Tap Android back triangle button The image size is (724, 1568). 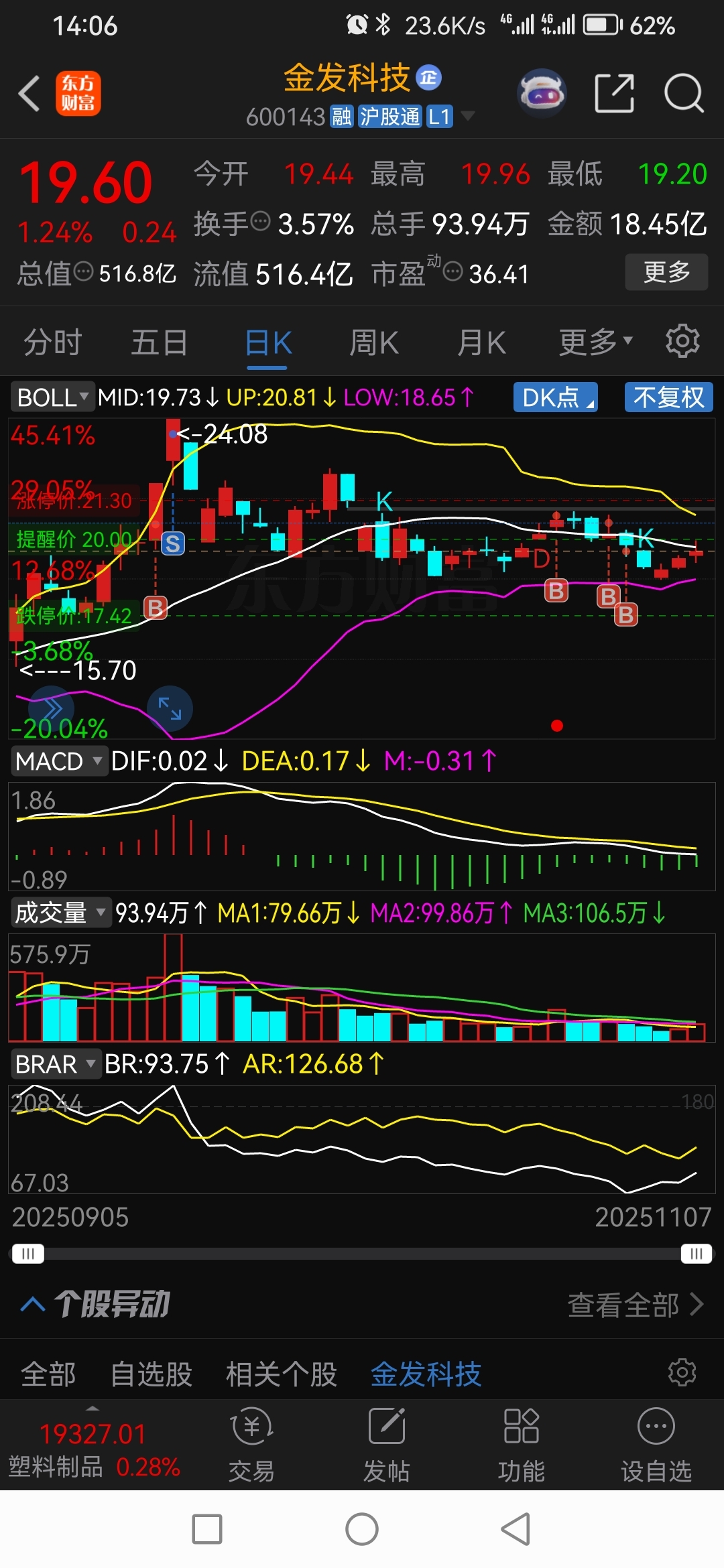click(x=516, y=1529)
